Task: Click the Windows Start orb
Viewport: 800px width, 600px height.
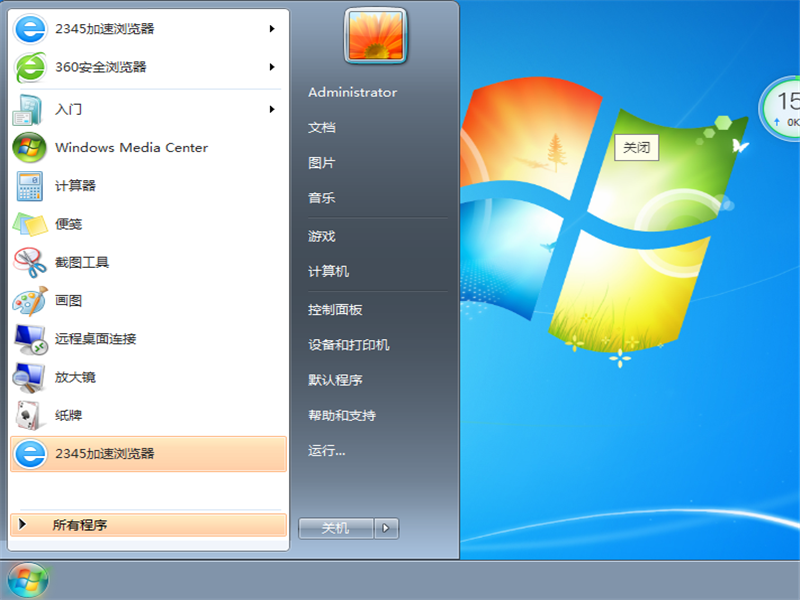Action: click(28, 581)
